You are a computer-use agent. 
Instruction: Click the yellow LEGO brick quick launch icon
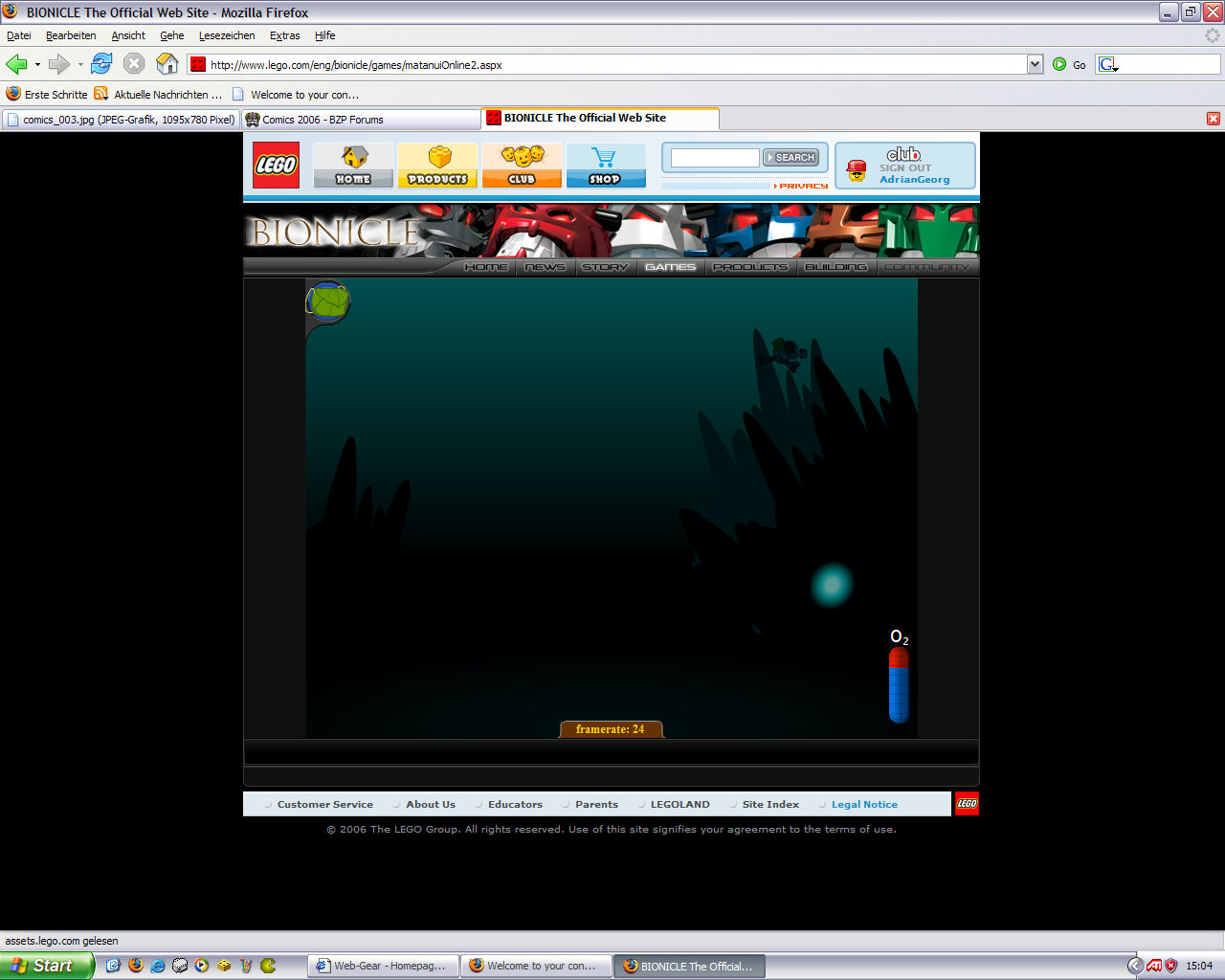[x=224, y=966]
